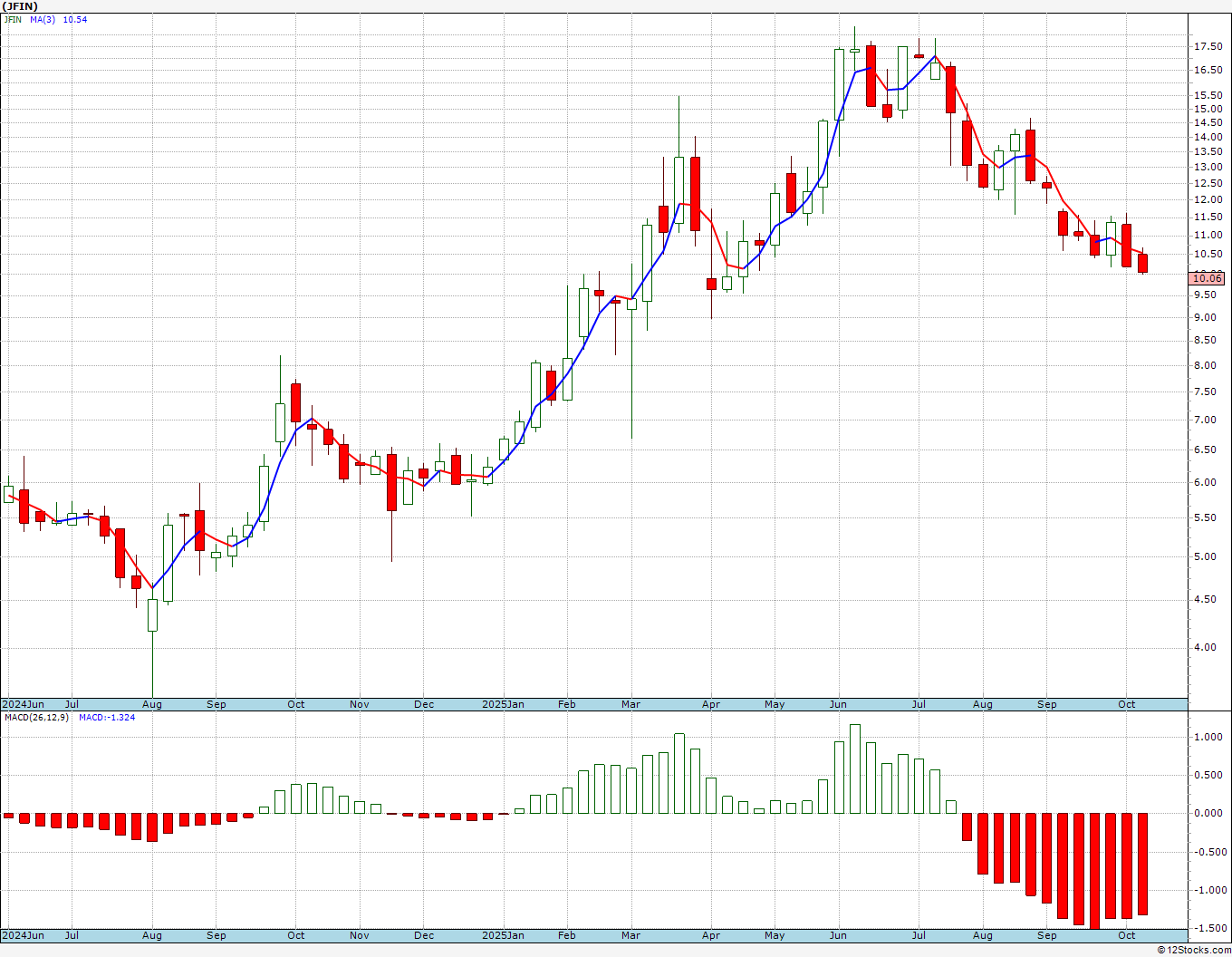This screenshot has width=1232, height=957.
Task: Click the MA(3) indicator label
Action: 43,19
